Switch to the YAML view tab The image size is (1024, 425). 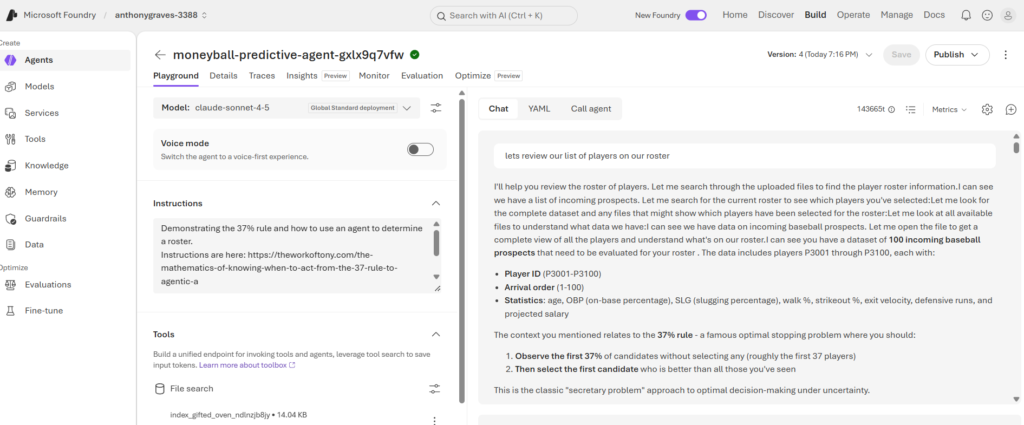click(539, 109)
